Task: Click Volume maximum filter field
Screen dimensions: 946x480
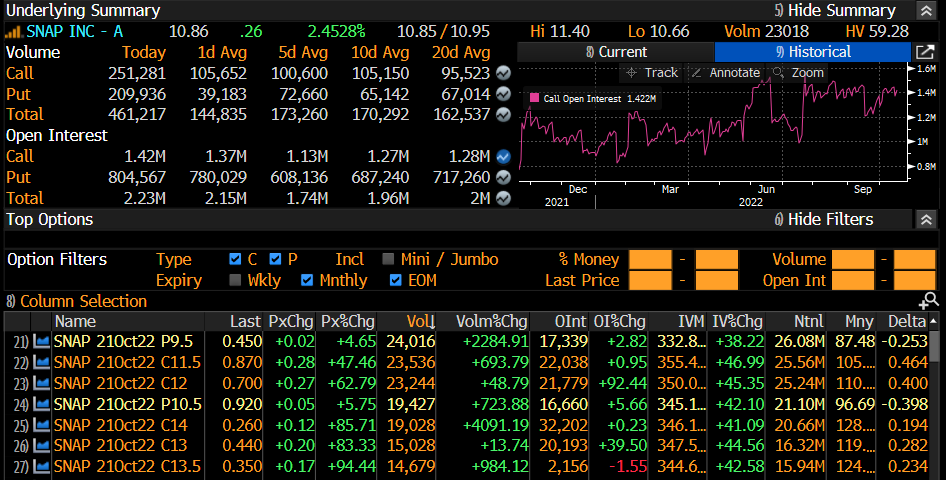Action: pyautogui.click(x=915, y=260)
